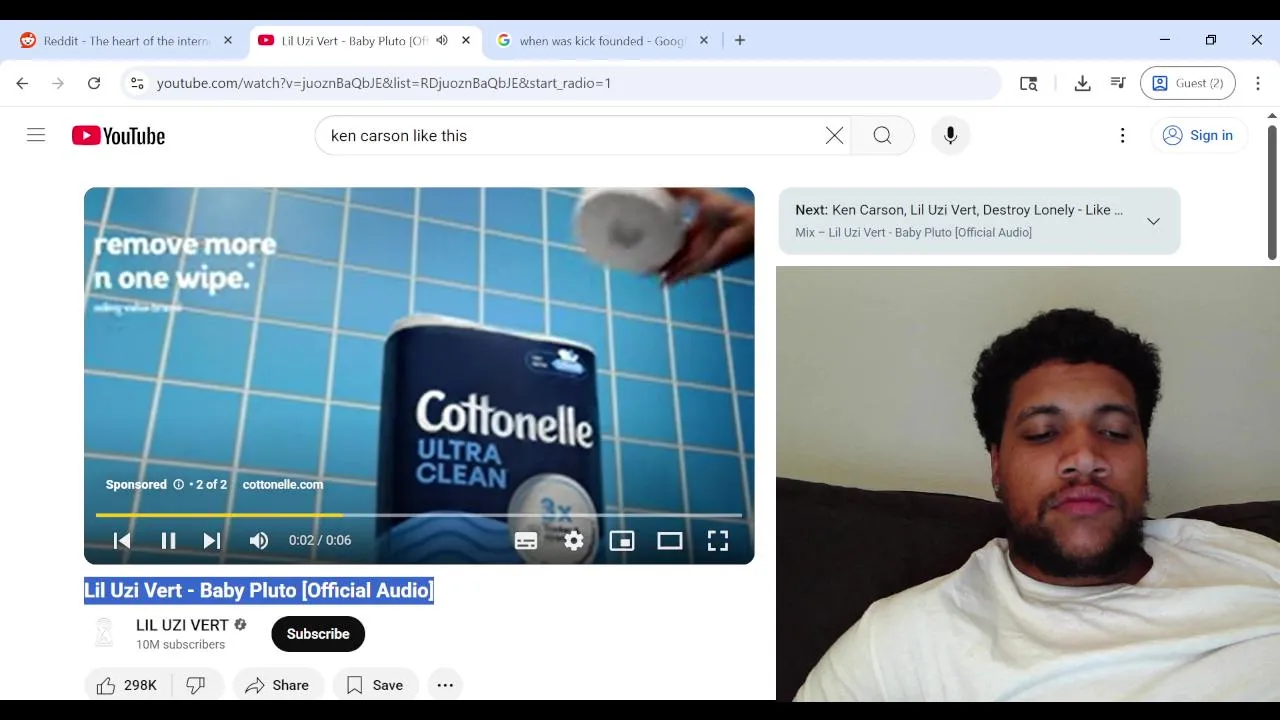Open Google Lens page search icon

[x=1028, y=83]
